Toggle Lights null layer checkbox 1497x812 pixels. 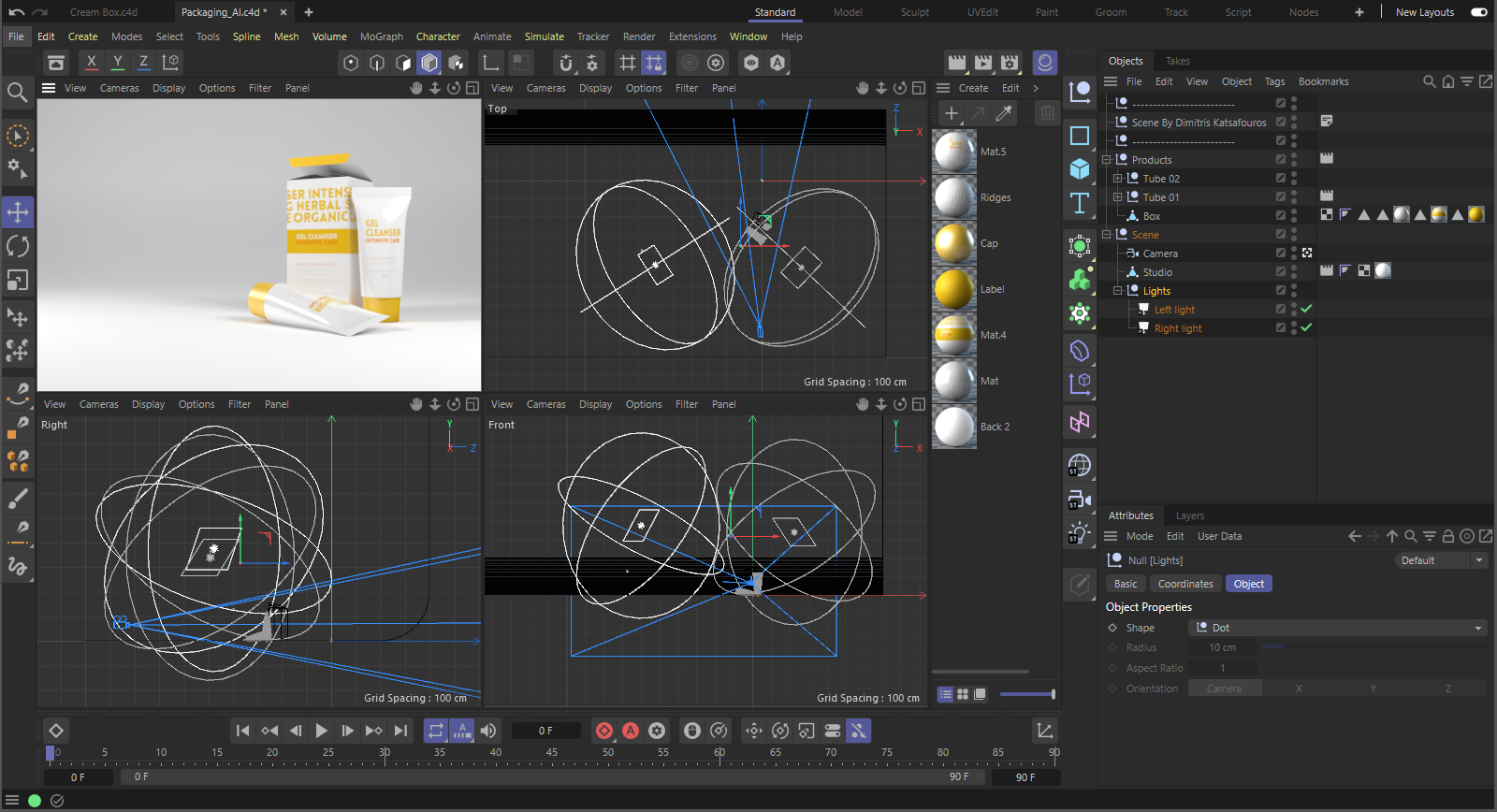point(1280,290)
